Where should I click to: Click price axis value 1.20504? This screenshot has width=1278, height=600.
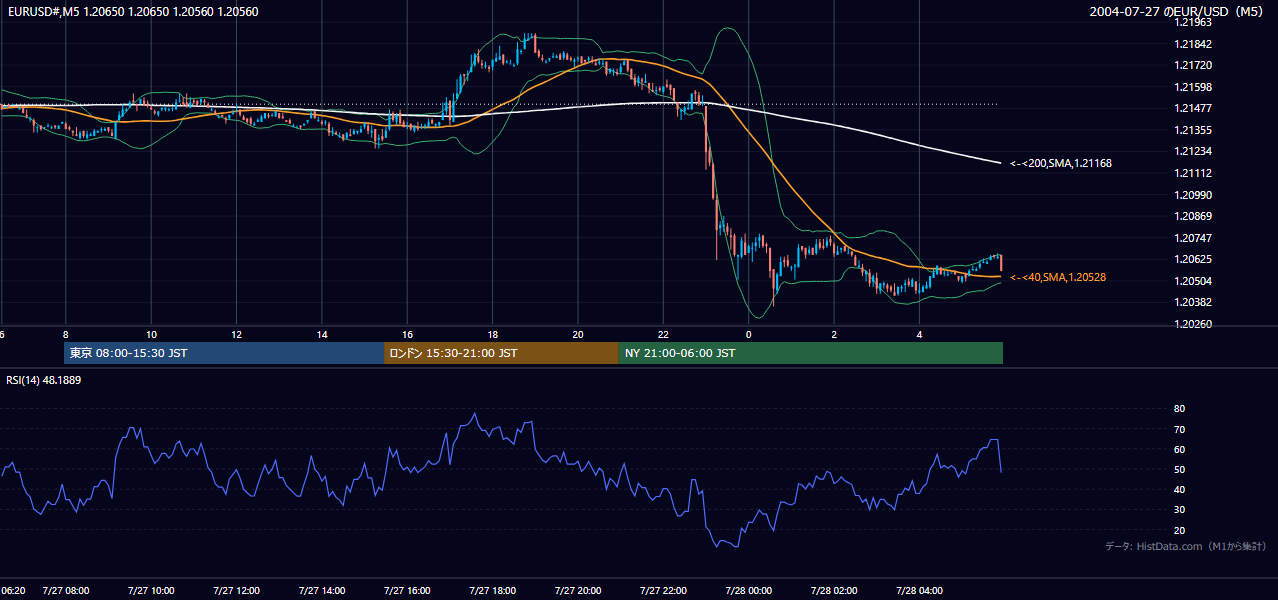[x=1192, y=281]
